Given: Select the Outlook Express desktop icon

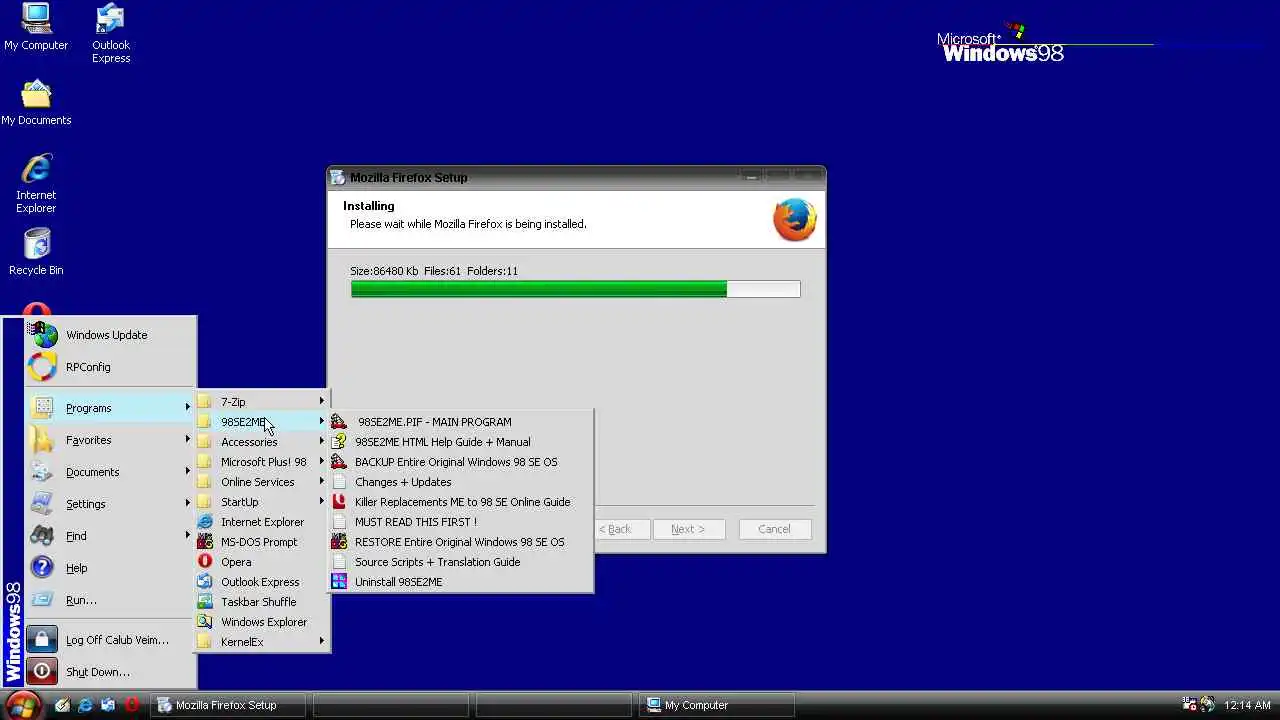Looking at the screenshot, I should tap(111, 33).
